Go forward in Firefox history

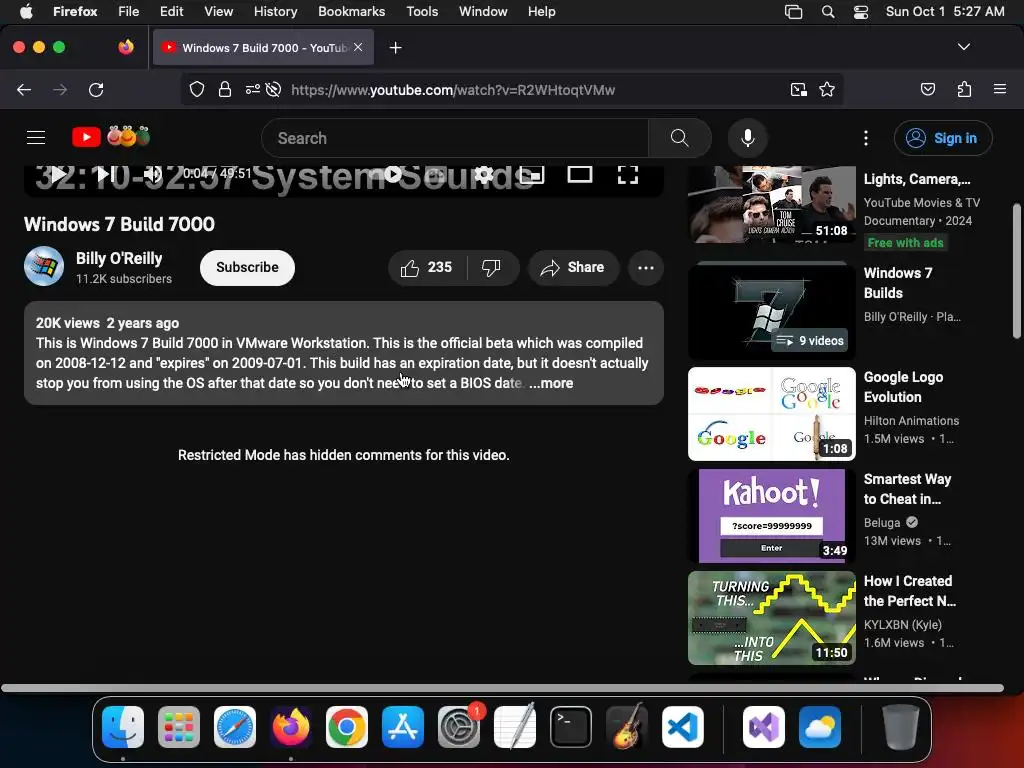(x=60, y=89)
